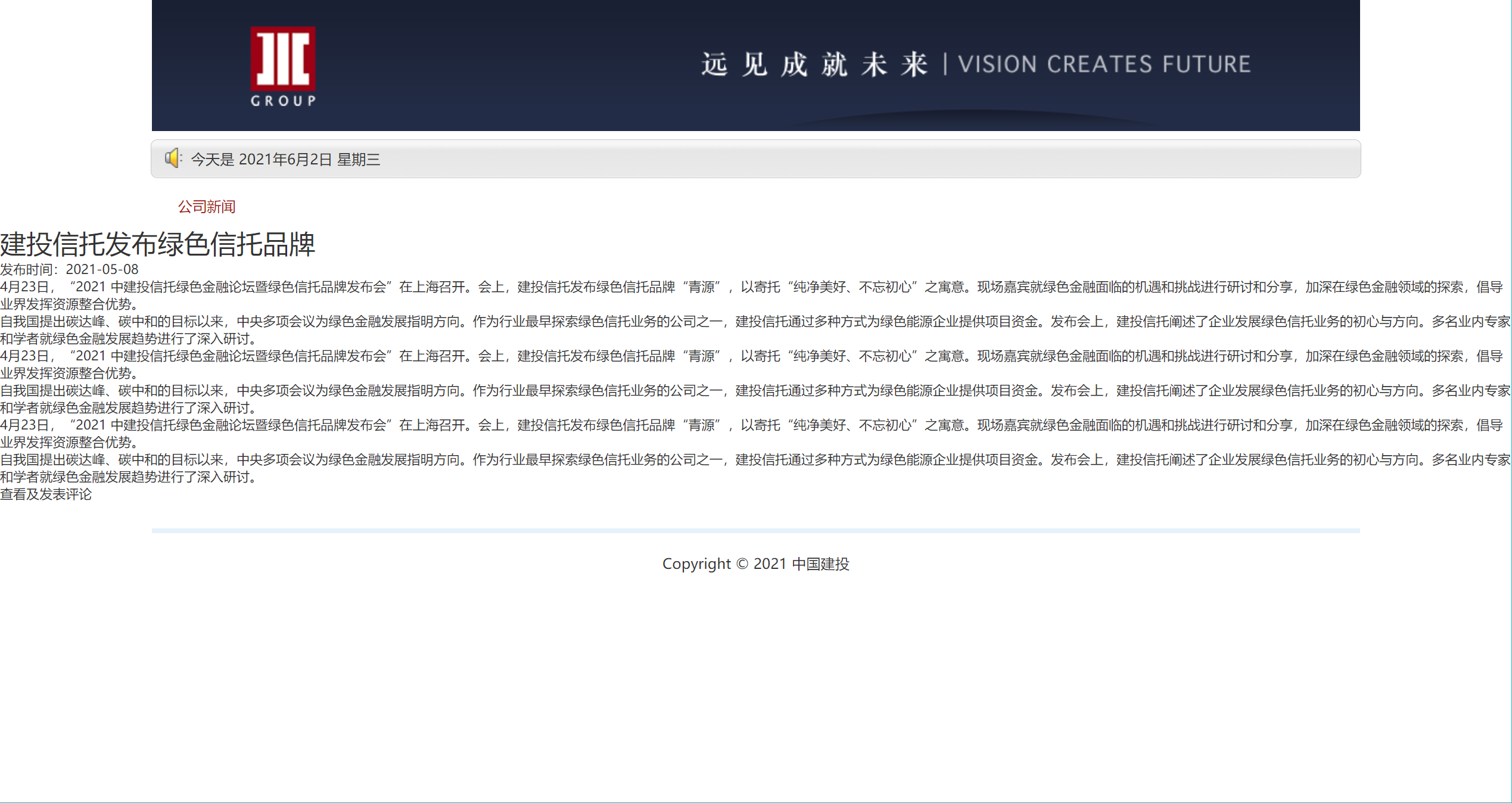
Task: Click empty area of gray announcement bar
Action: click(x=894, y=159)
